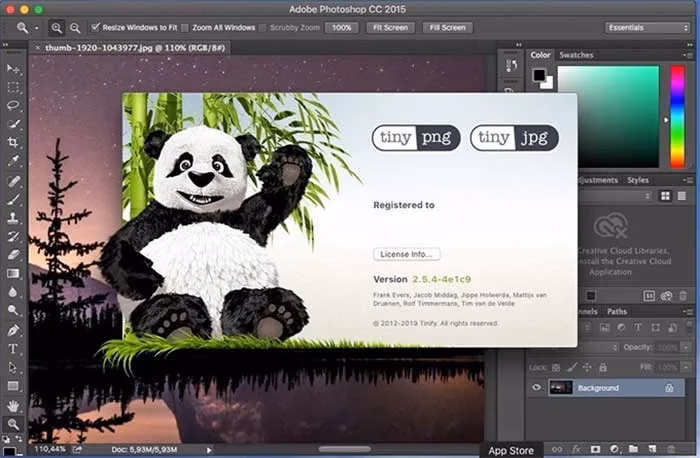This screenshot has height=458, width=700.
Task: Select the History Brush tool
Action: point(13,236)
